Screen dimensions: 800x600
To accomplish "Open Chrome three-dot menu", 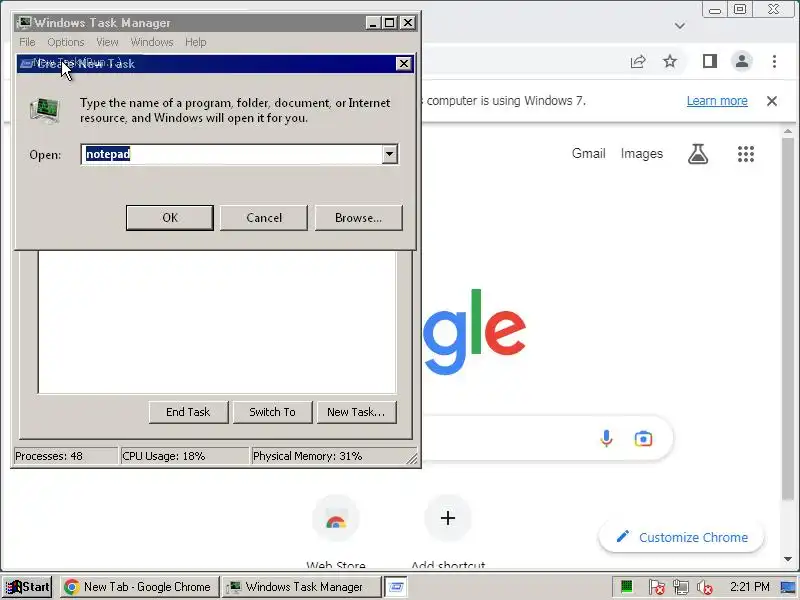I will point(774,62).
